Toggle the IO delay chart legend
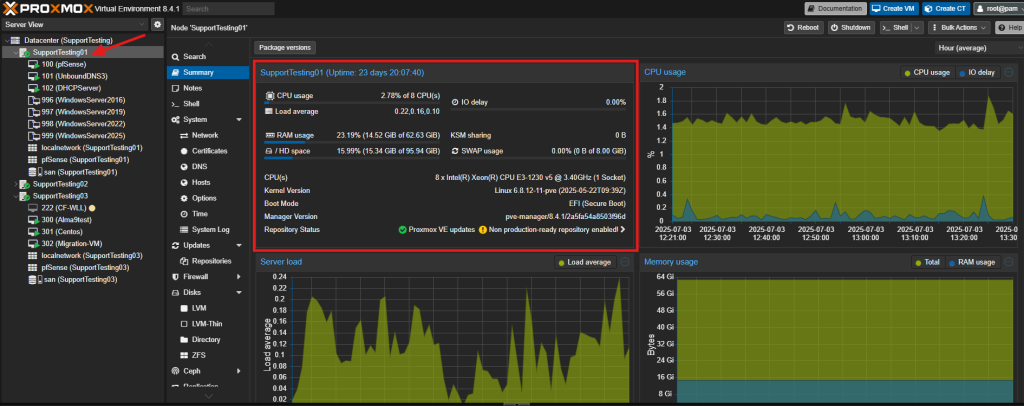This screenshot has width=1024, height=406. 978,72
